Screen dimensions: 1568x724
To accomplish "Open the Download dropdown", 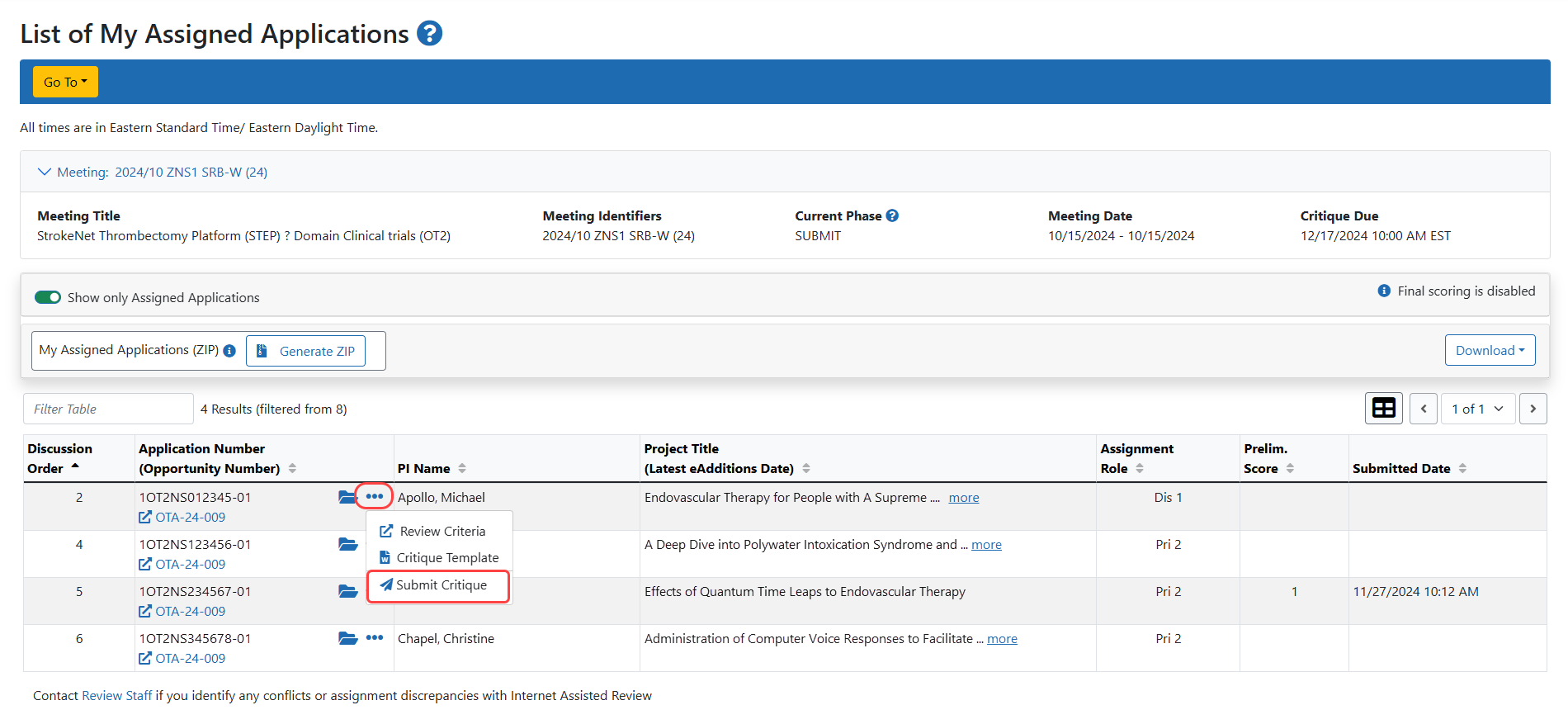I will coord(1490,350).
